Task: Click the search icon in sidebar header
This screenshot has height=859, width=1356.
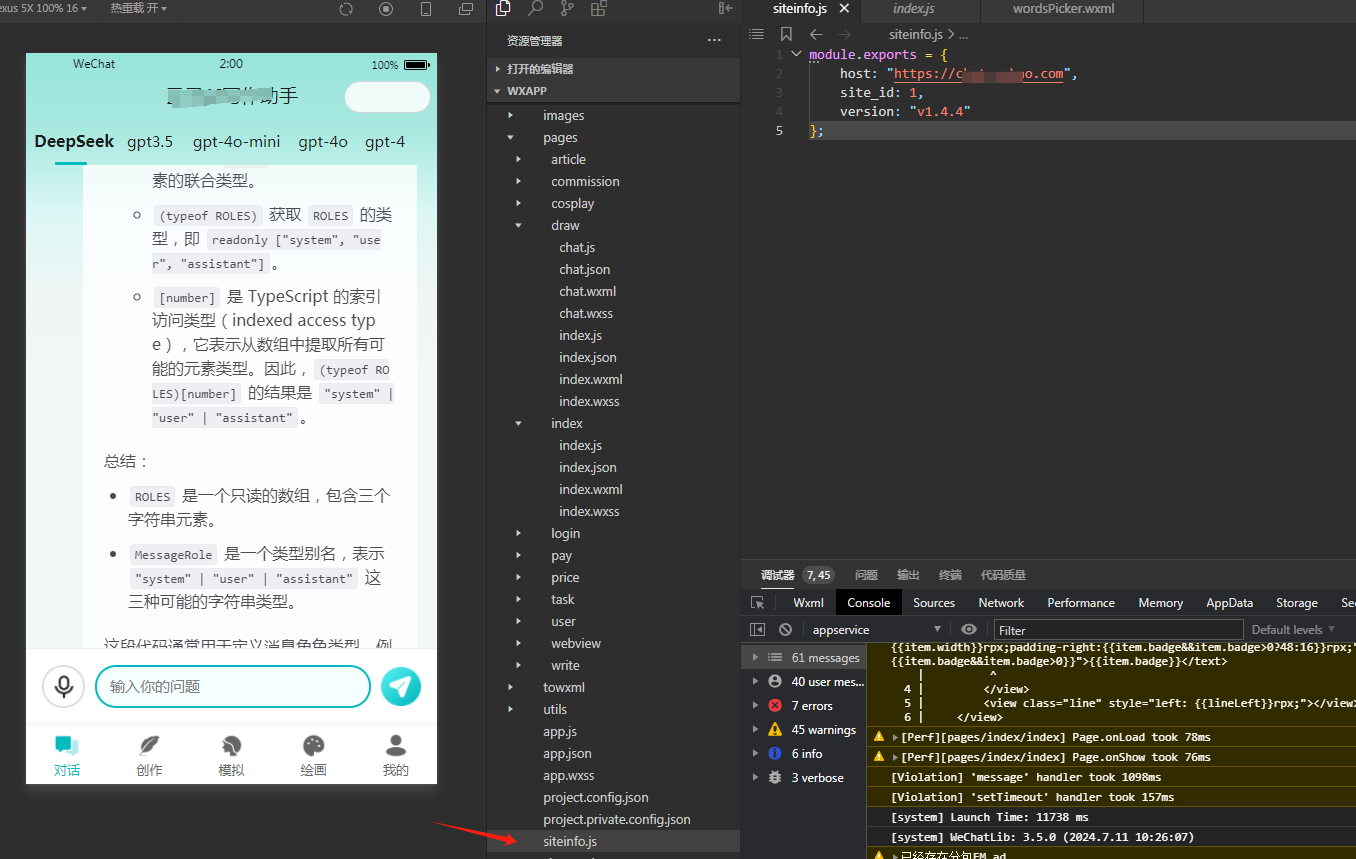Action: 535,9
